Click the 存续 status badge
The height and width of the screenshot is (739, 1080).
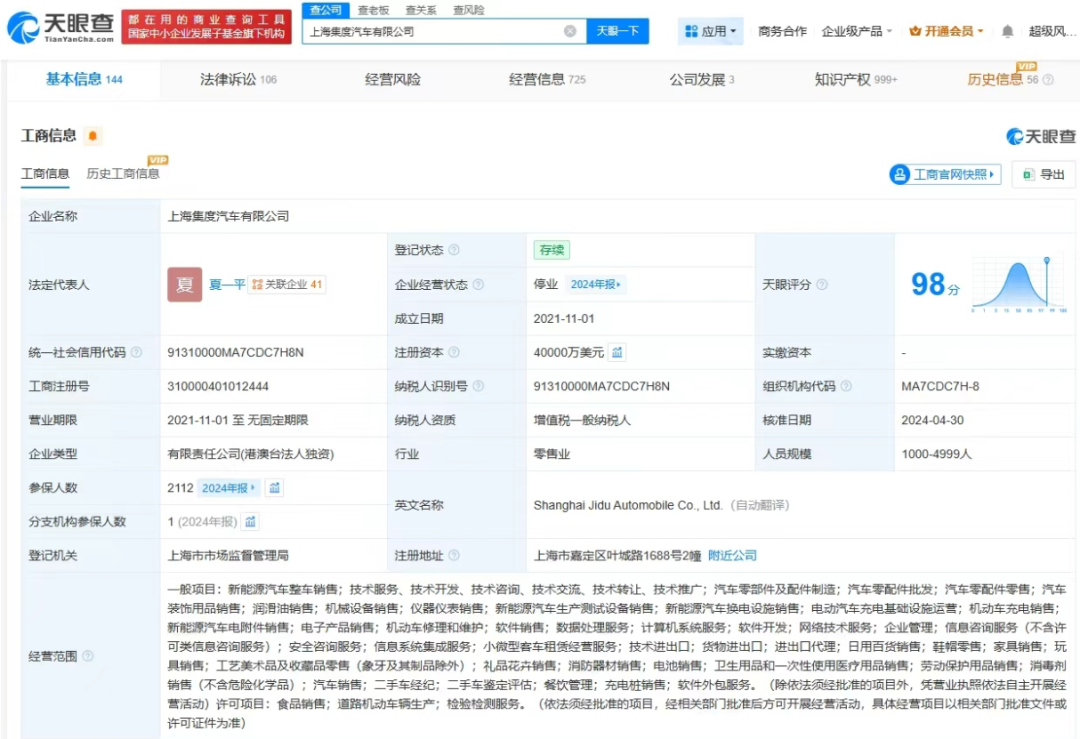point(552,250)
